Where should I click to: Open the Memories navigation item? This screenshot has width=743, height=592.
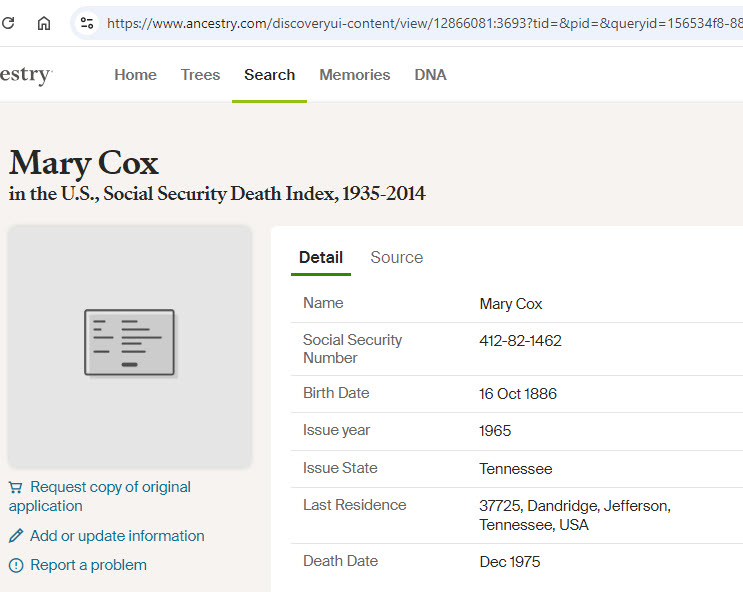tap(355, 75)
